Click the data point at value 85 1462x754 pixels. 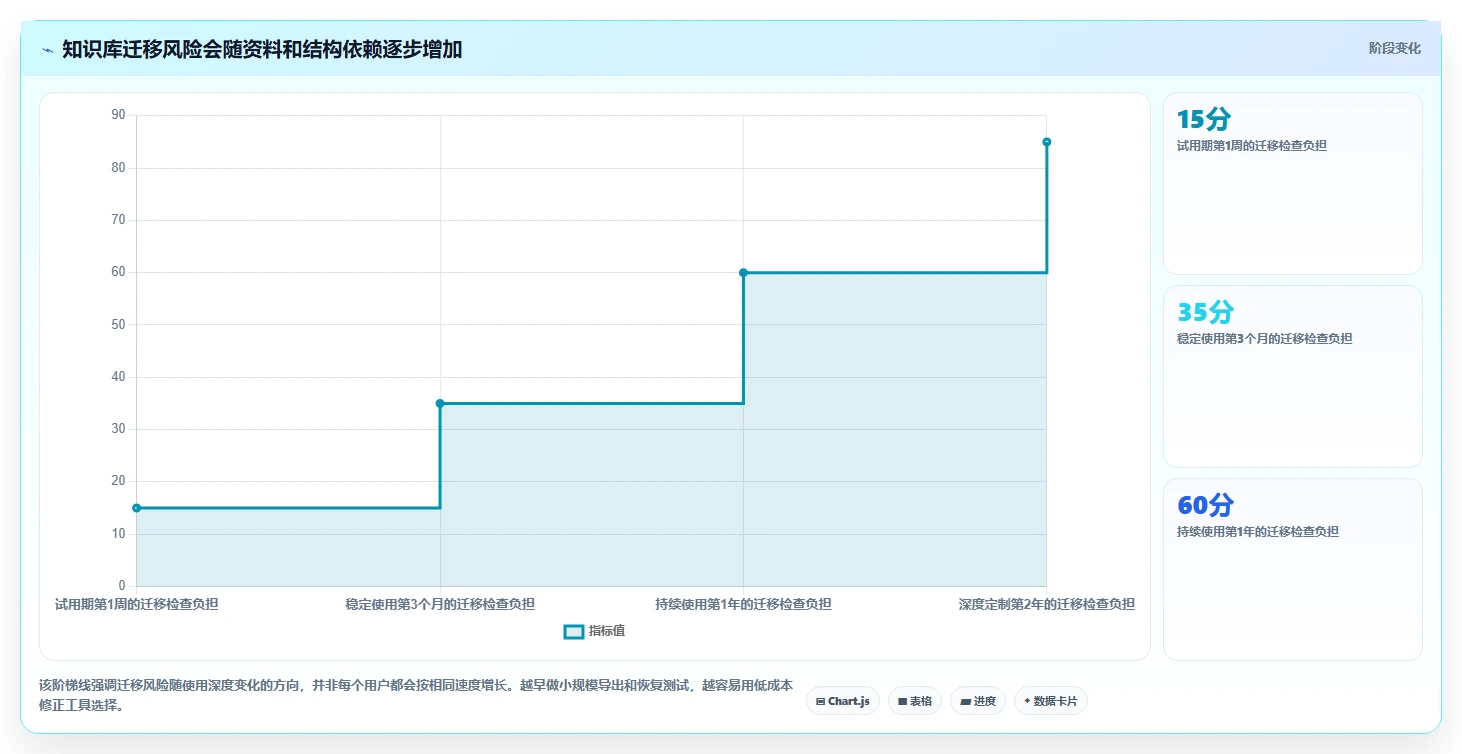point(1046,142)
